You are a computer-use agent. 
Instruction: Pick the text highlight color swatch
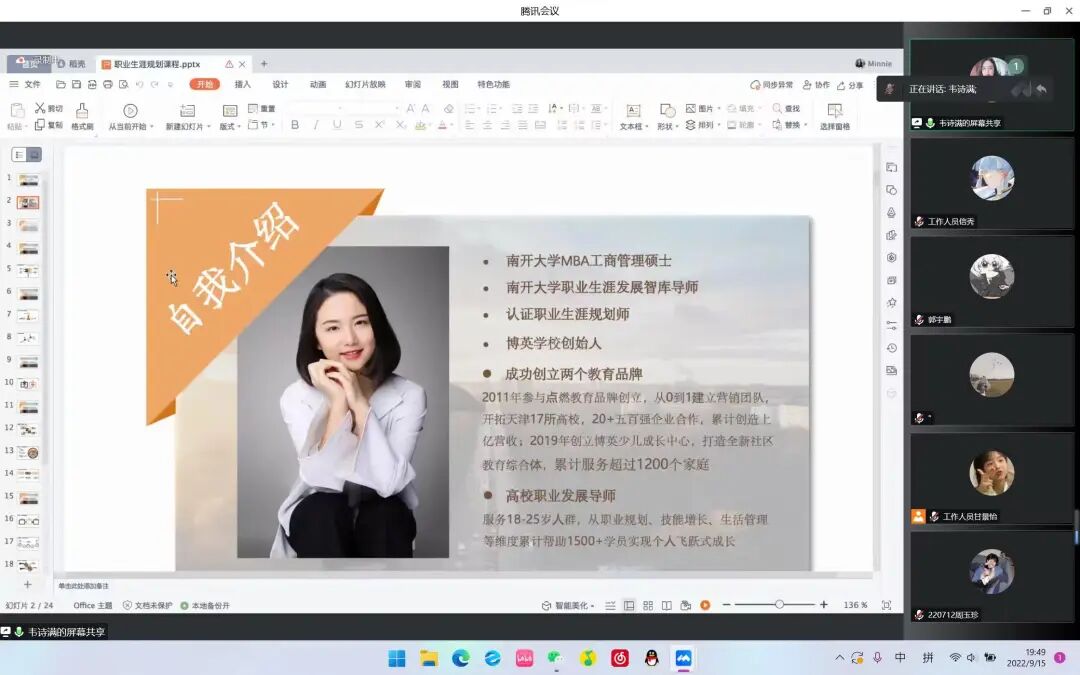pyautogui.click(x=420, y=125)
